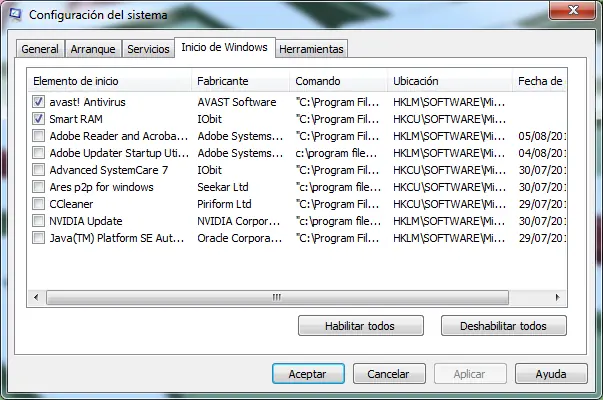Select the Smart RAM entry text
The height and width of the screenshot is (400, 603).
click(x=76, y=119)
